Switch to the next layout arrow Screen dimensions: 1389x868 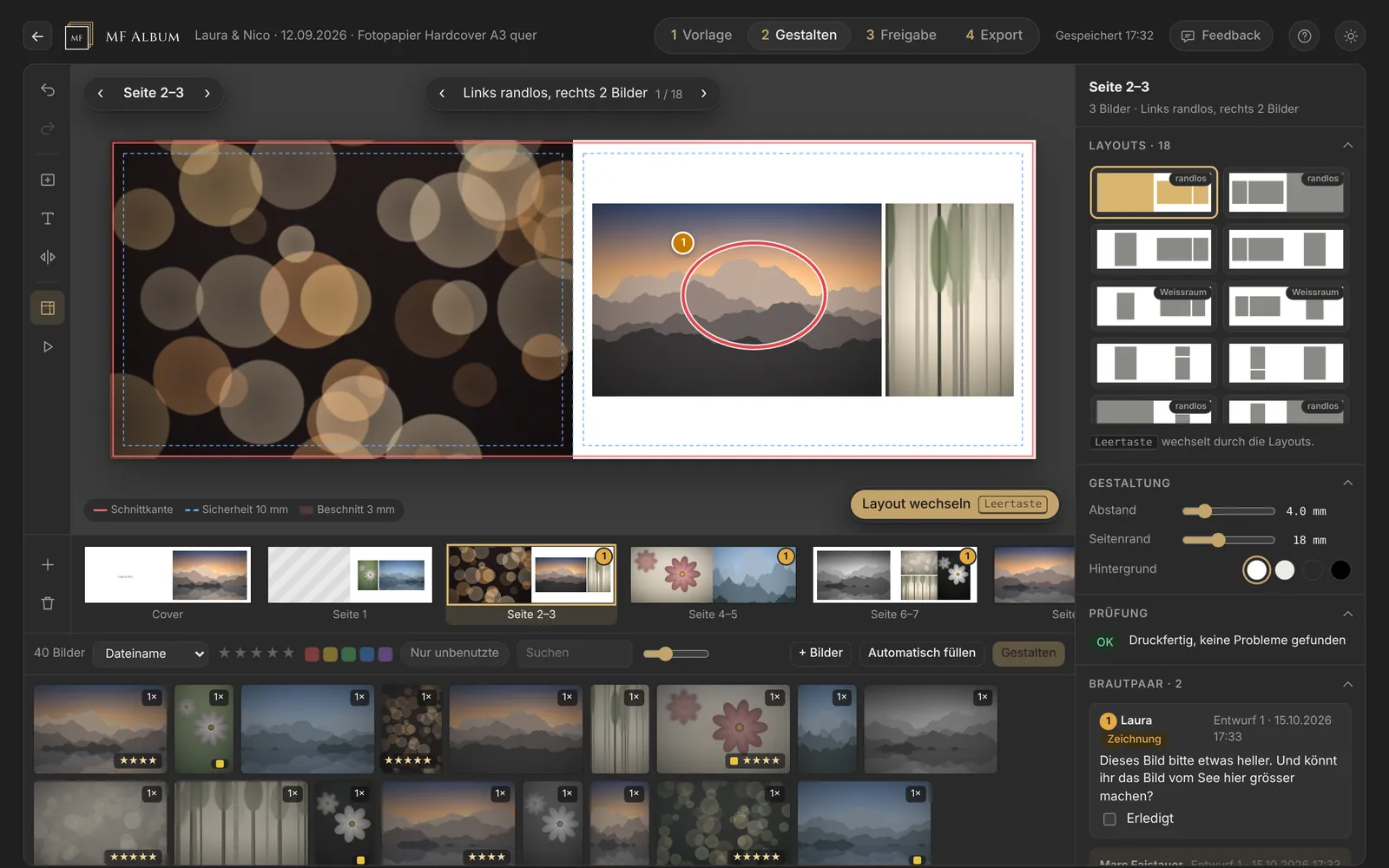[x=704, y=93]
